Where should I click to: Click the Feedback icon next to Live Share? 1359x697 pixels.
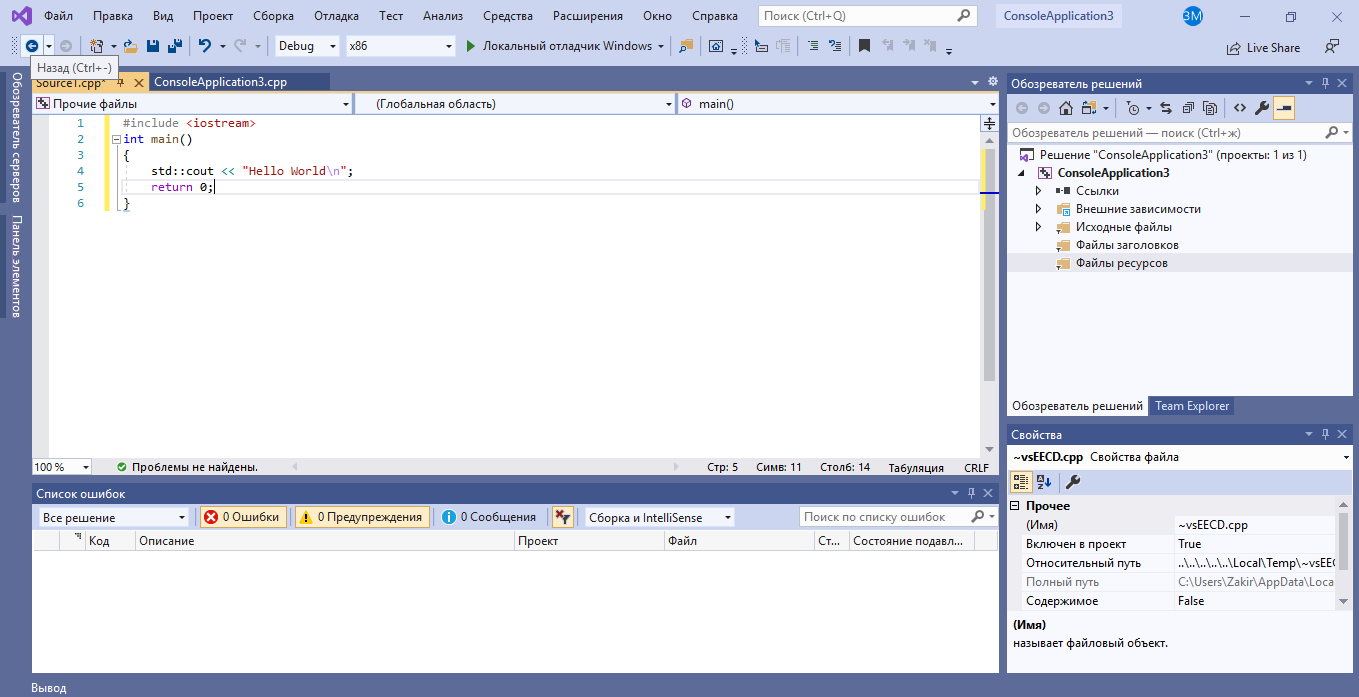click(1331, 46)
